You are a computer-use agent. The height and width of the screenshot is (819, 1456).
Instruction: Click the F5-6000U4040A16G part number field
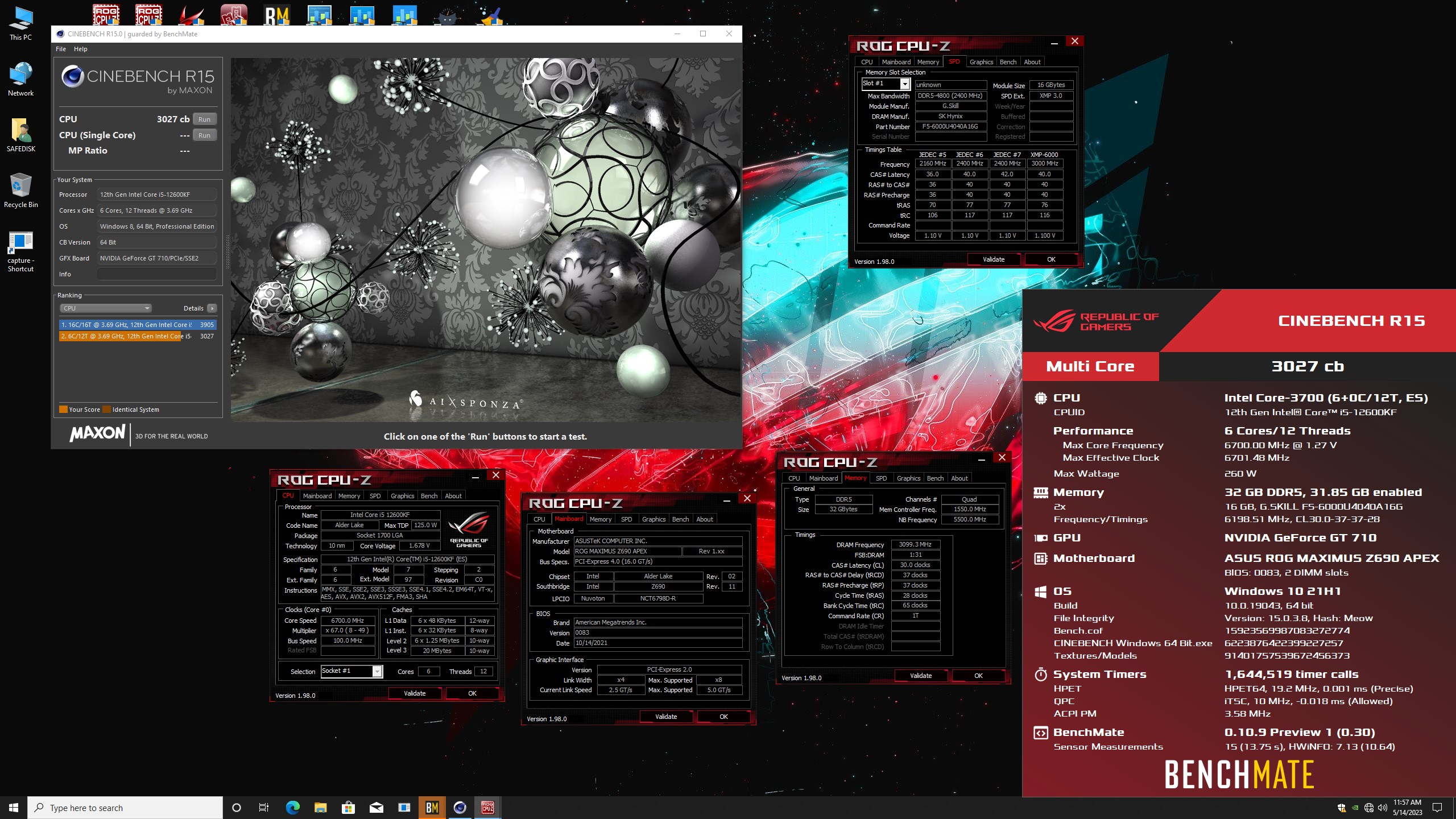[x=950, y=127]
